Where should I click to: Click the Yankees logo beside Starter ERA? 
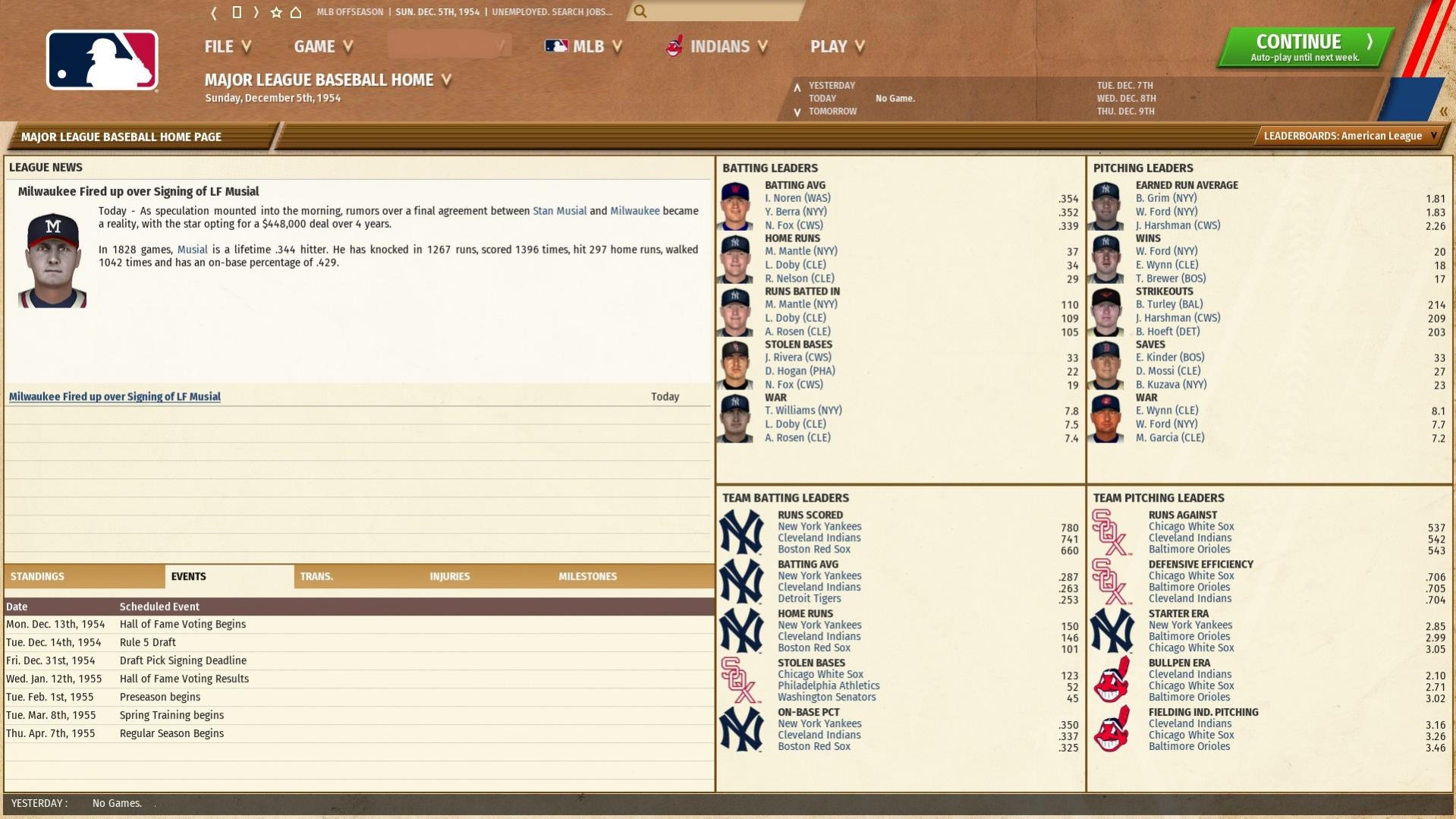tap(1112, 631)
